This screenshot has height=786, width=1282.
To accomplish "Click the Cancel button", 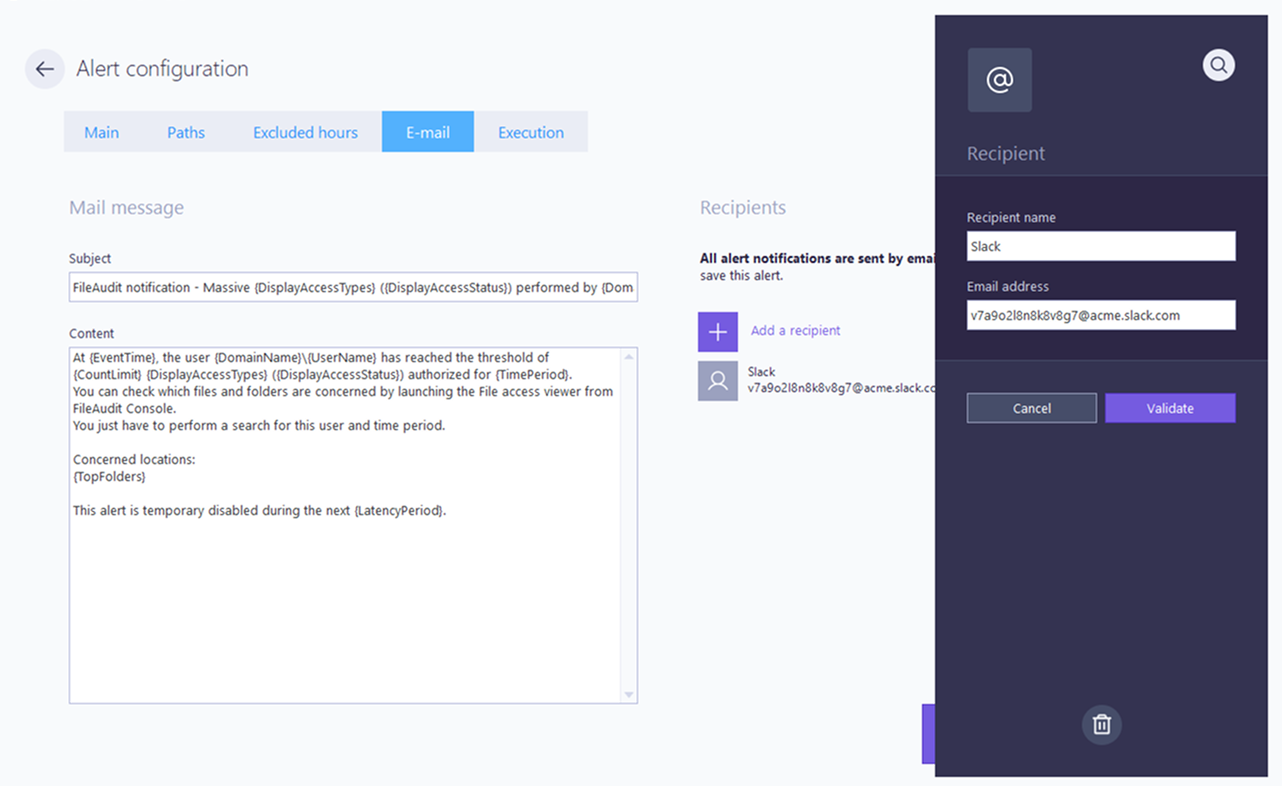I will [x=1031, y=408].
